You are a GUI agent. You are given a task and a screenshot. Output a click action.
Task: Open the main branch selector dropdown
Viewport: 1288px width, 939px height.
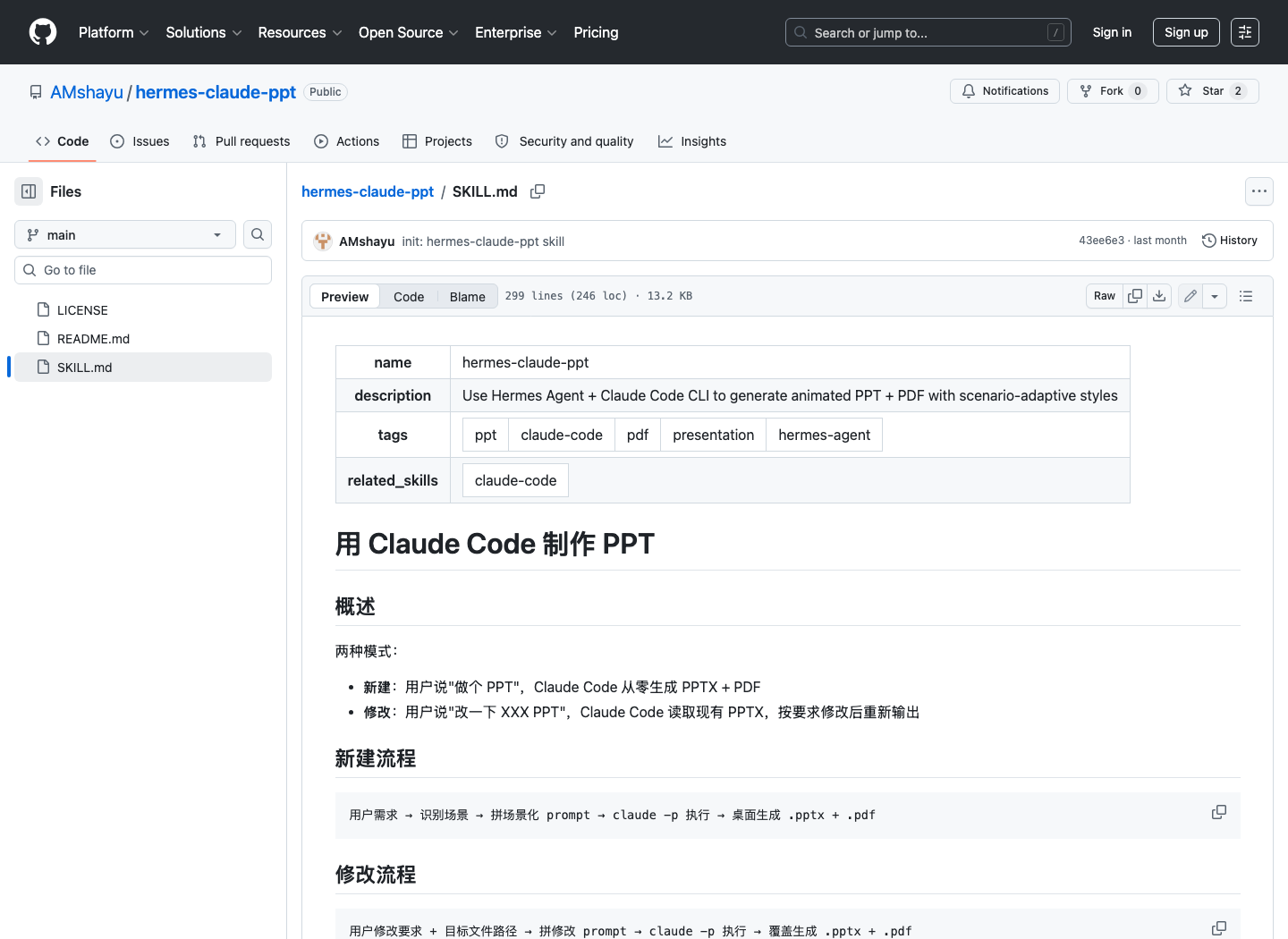(x=125, y=234)
